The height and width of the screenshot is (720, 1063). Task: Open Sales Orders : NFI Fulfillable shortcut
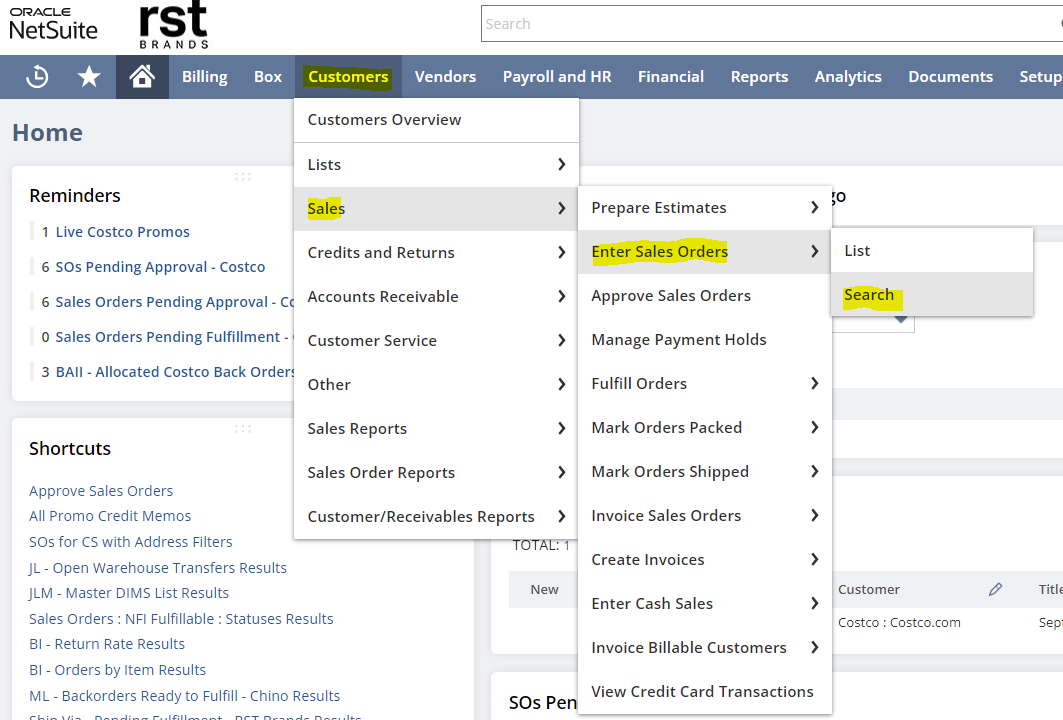coord(181,619)
